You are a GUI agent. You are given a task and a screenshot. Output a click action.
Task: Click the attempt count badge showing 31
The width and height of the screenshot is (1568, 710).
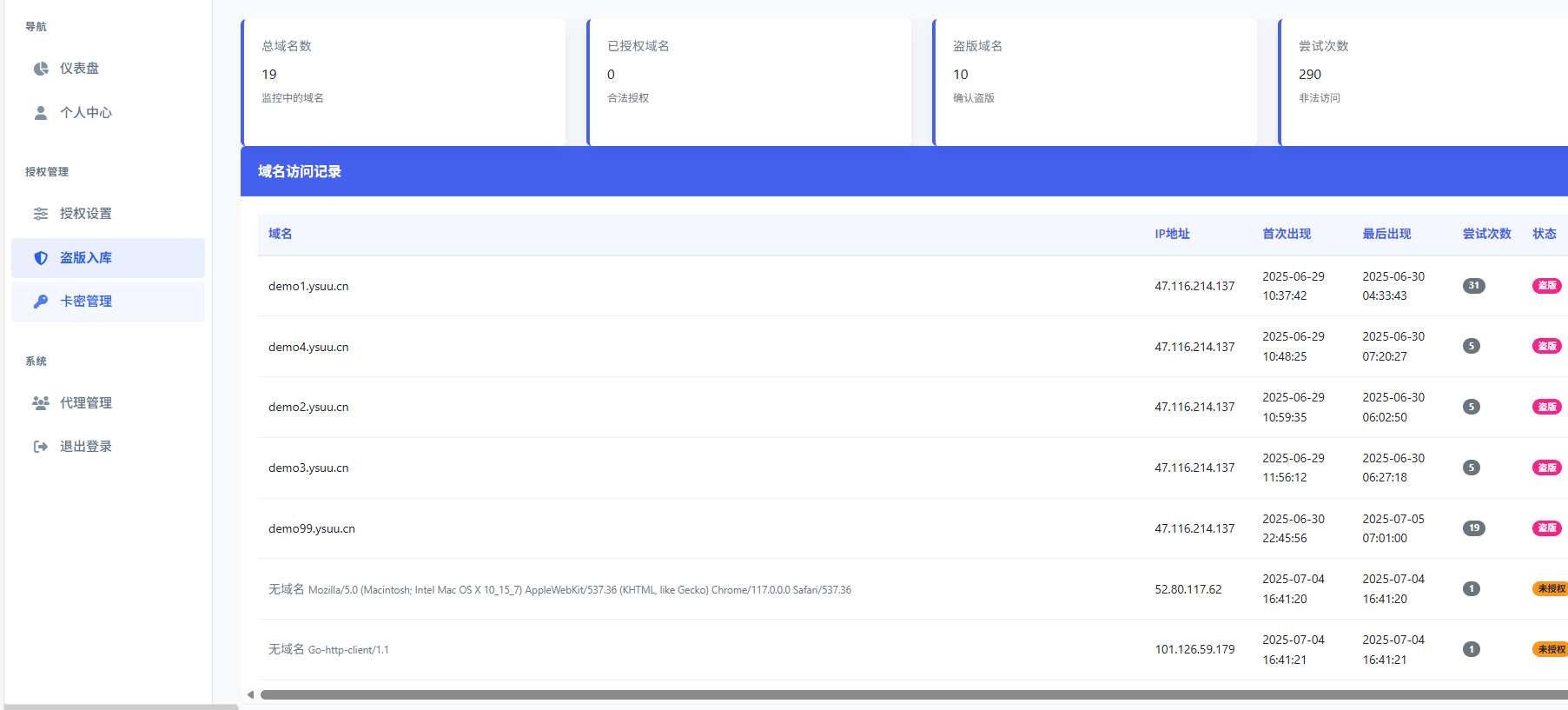coord(1473,286)
